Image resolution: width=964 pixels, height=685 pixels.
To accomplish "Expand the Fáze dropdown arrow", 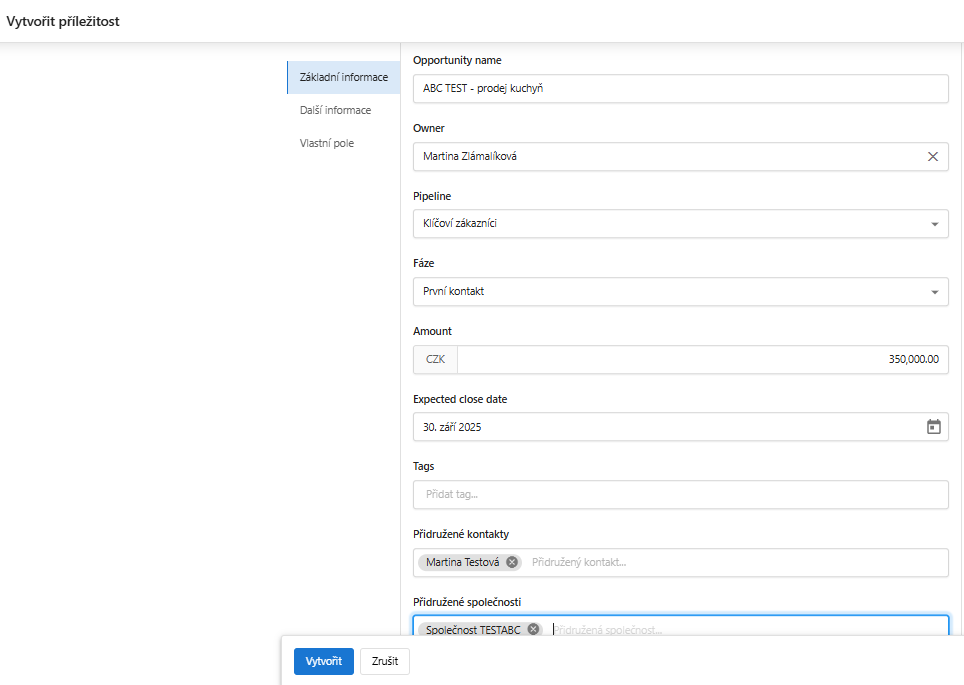I will pos(934,292).
